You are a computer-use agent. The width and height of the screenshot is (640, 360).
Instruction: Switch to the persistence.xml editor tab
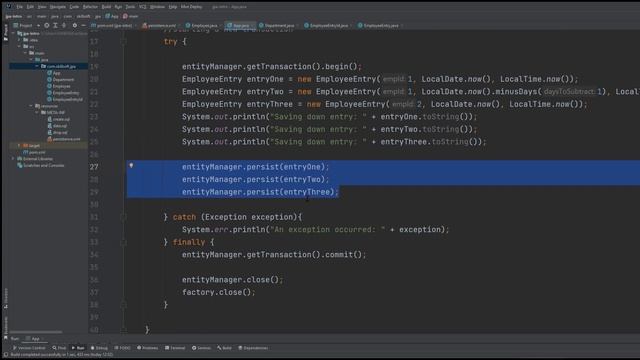(162, 25)
